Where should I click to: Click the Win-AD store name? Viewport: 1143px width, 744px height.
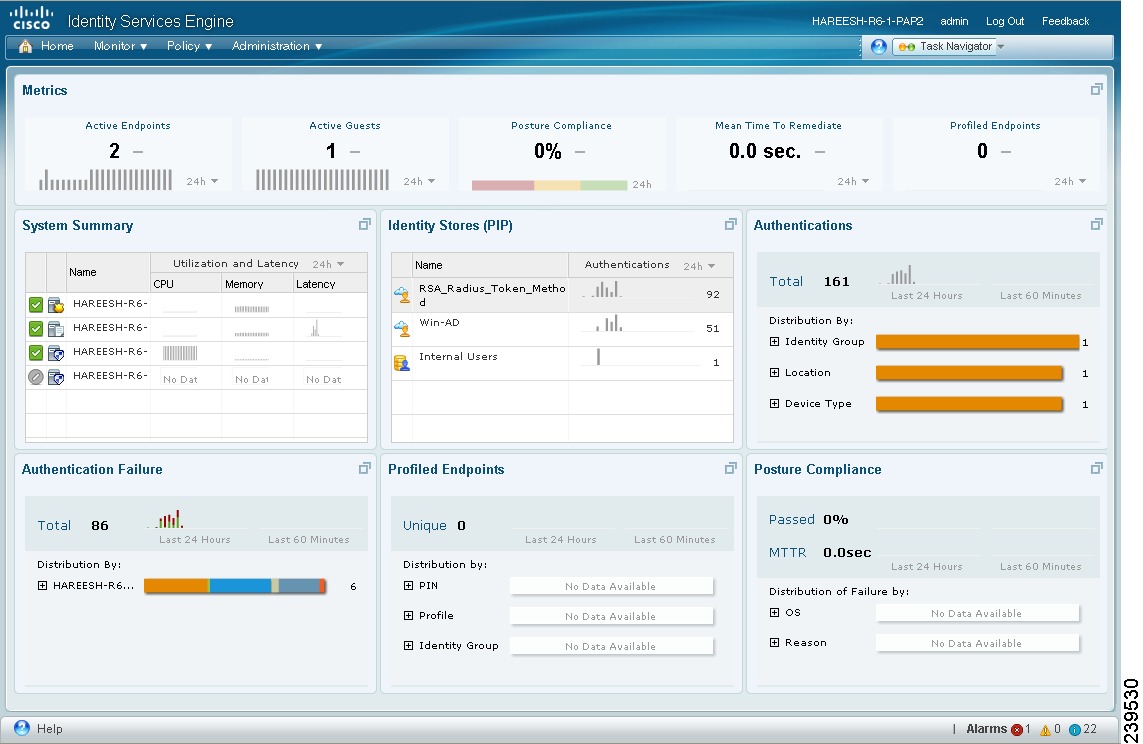[x=439, y=322]
